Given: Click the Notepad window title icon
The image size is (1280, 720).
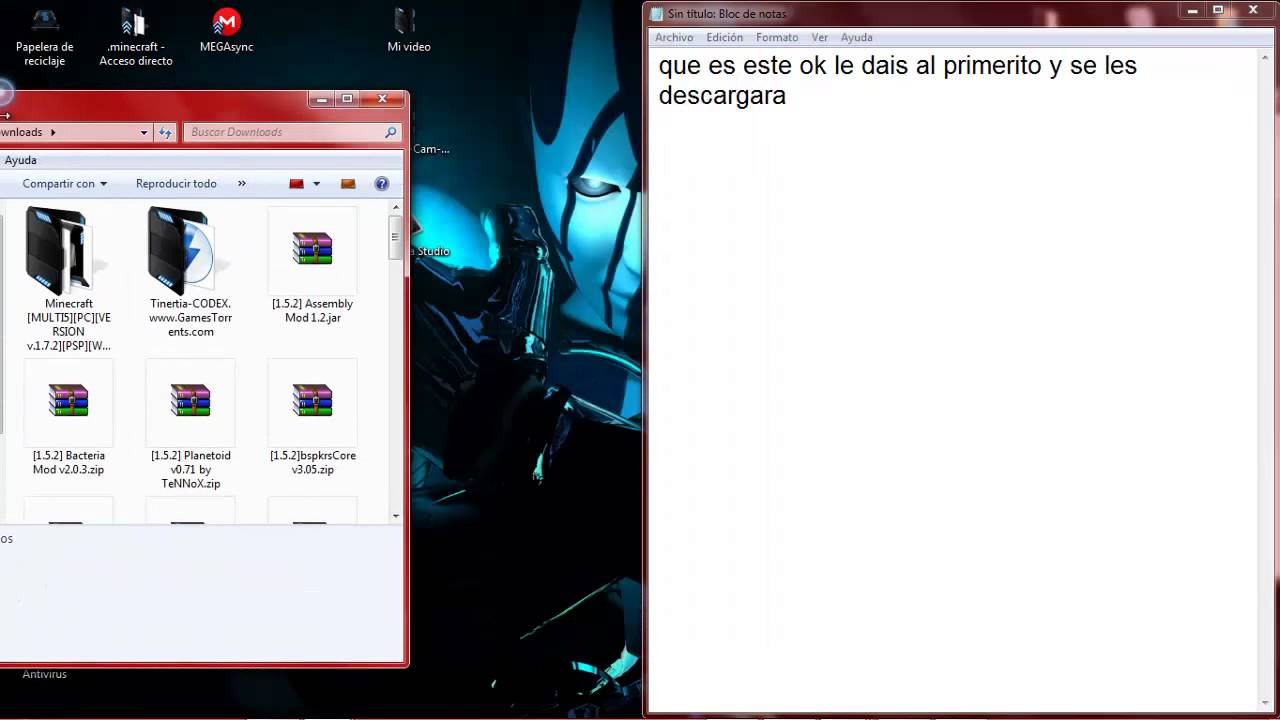Looking at the screenshot, I should click(x=657, y=14).
